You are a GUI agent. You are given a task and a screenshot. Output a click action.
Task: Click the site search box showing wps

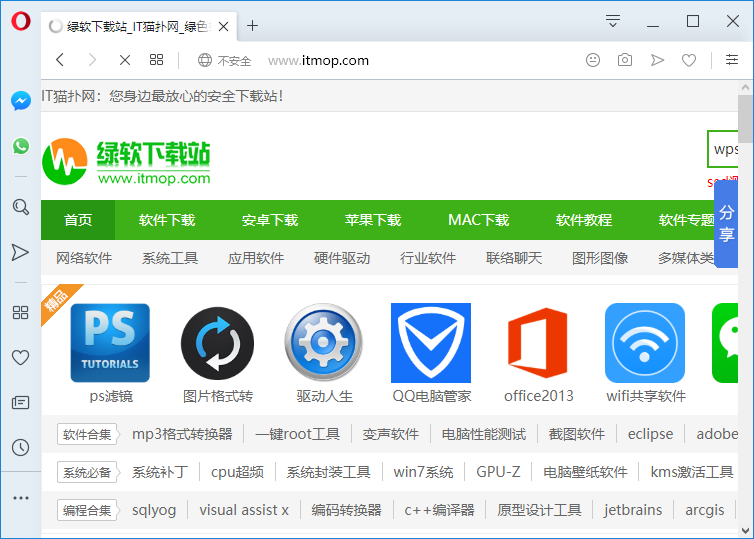723,149
